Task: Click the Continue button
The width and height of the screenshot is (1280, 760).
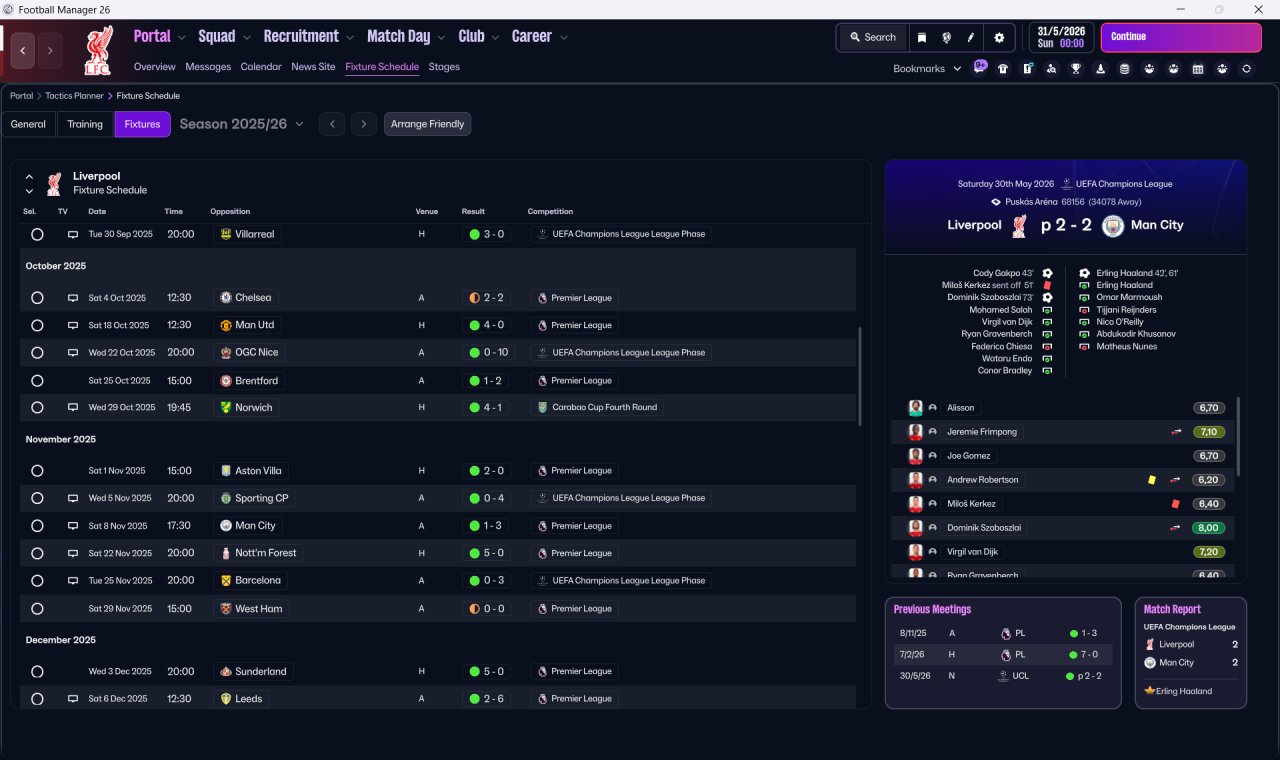Action: (1181, 37)
